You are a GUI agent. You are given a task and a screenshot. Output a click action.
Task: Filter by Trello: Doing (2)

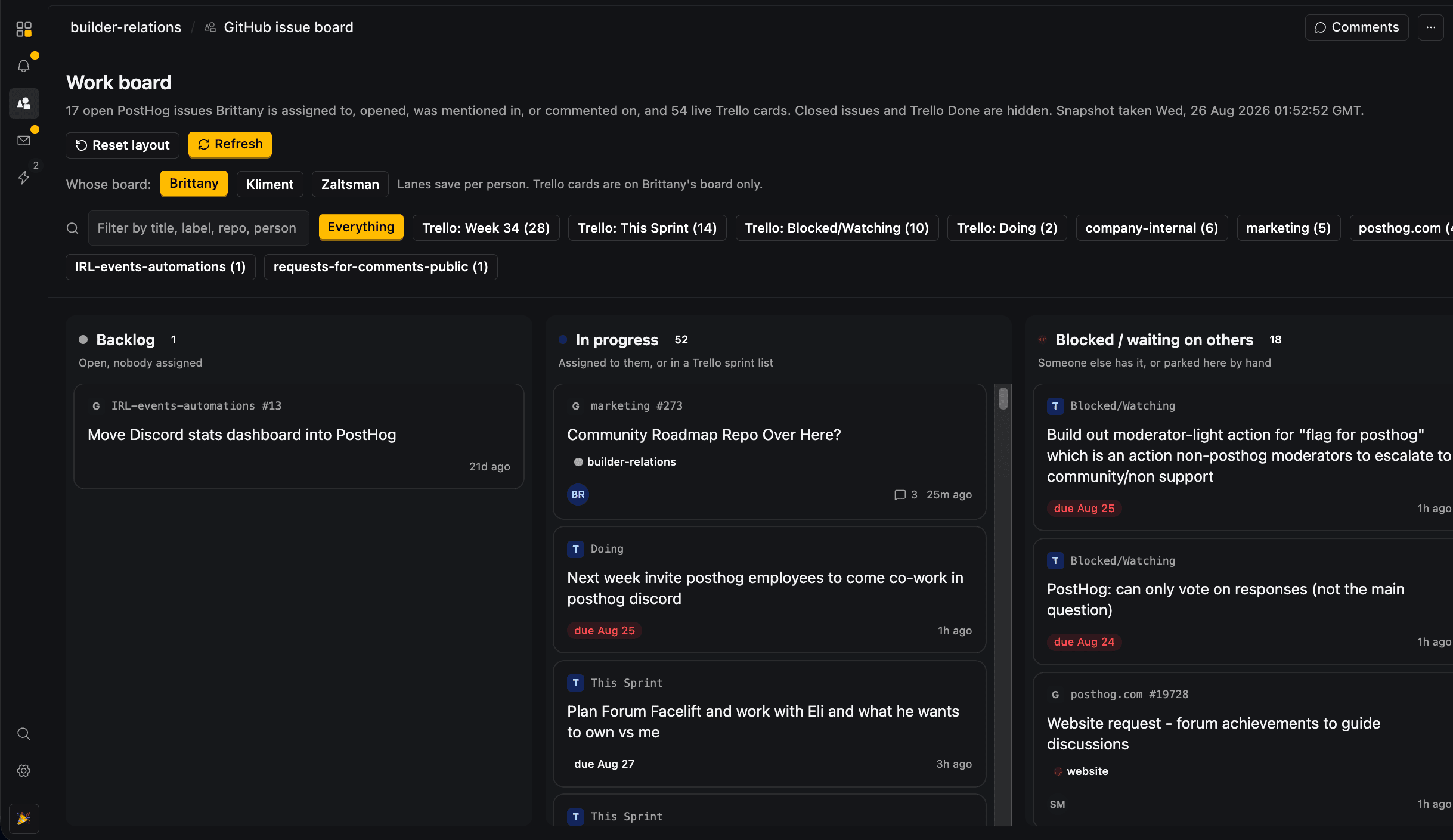click(1007, 228)
